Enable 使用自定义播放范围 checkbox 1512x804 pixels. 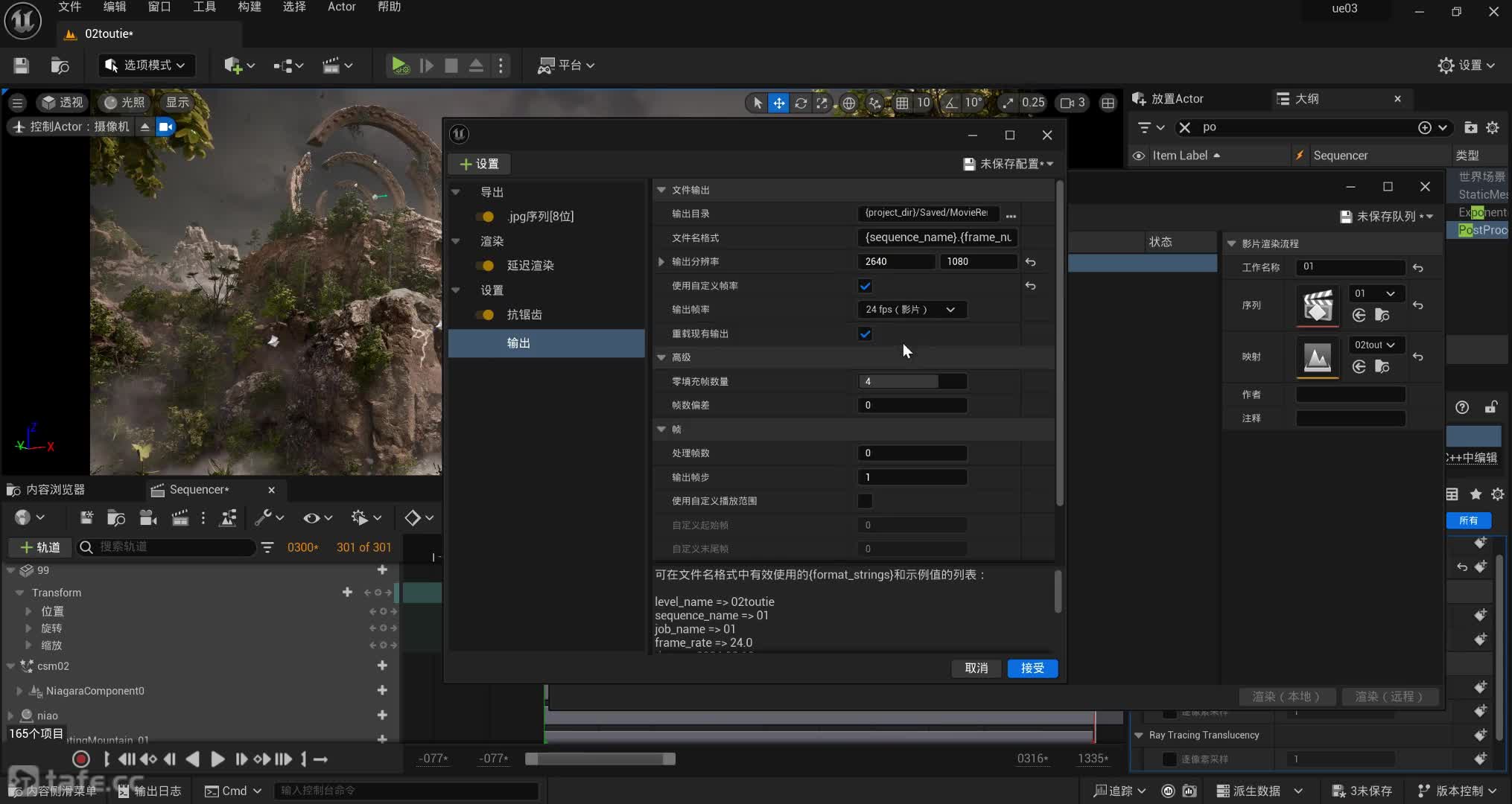pos(865,501)
